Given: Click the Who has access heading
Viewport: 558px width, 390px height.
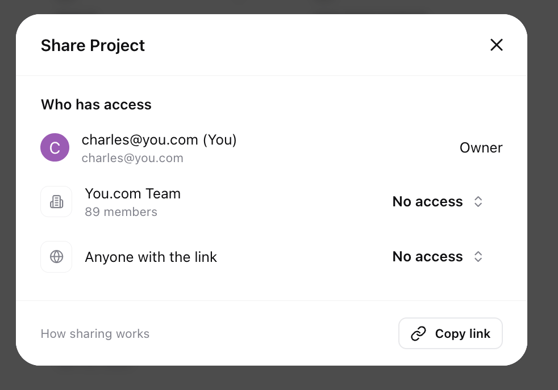Looking at the screenshot, I should [96, 105].
